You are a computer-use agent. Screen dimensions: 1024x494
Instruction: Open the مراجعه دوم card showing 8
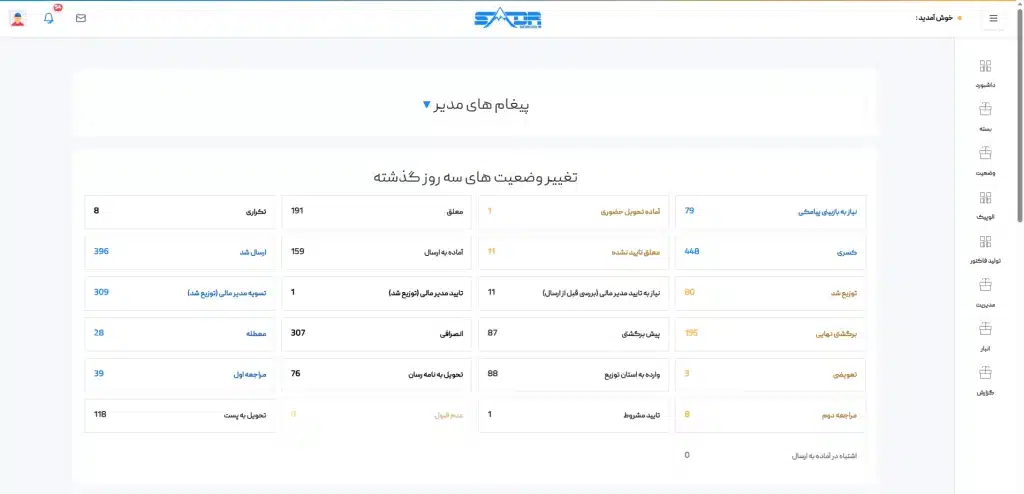[x=771, y=416]
